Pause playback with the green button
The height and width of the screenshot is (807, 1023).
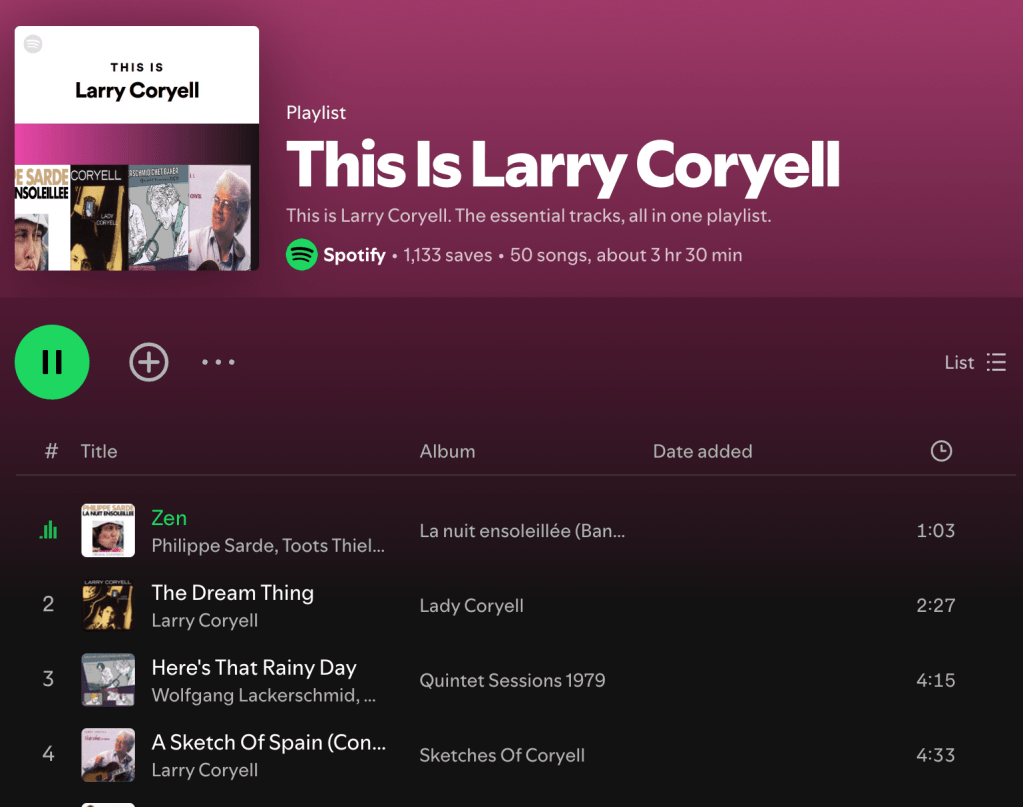52,362
